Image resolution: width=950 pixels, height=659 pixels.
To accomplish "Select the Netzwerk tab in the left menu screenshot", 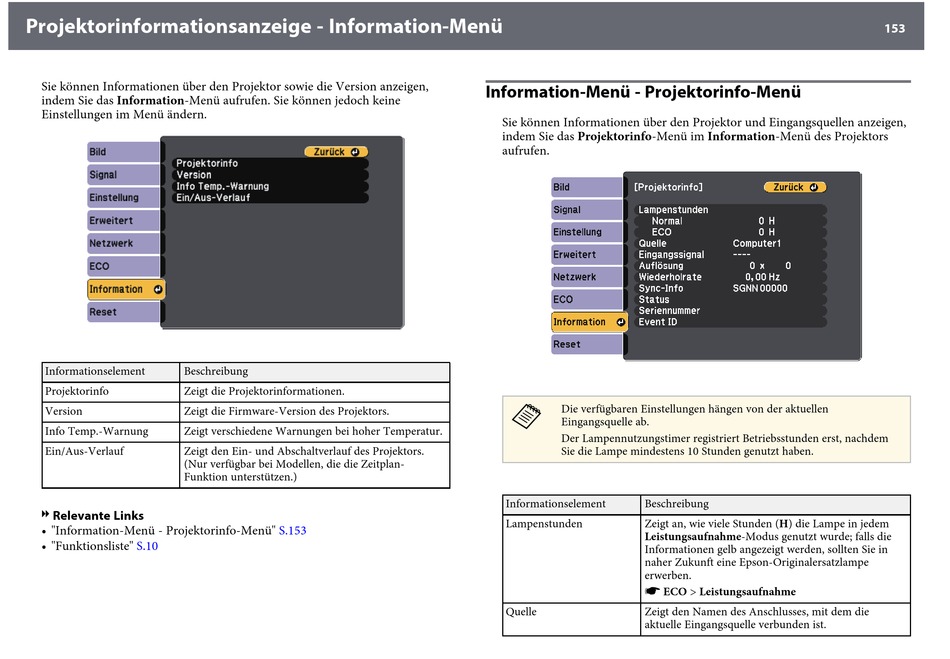I will [x=124, y=243].
